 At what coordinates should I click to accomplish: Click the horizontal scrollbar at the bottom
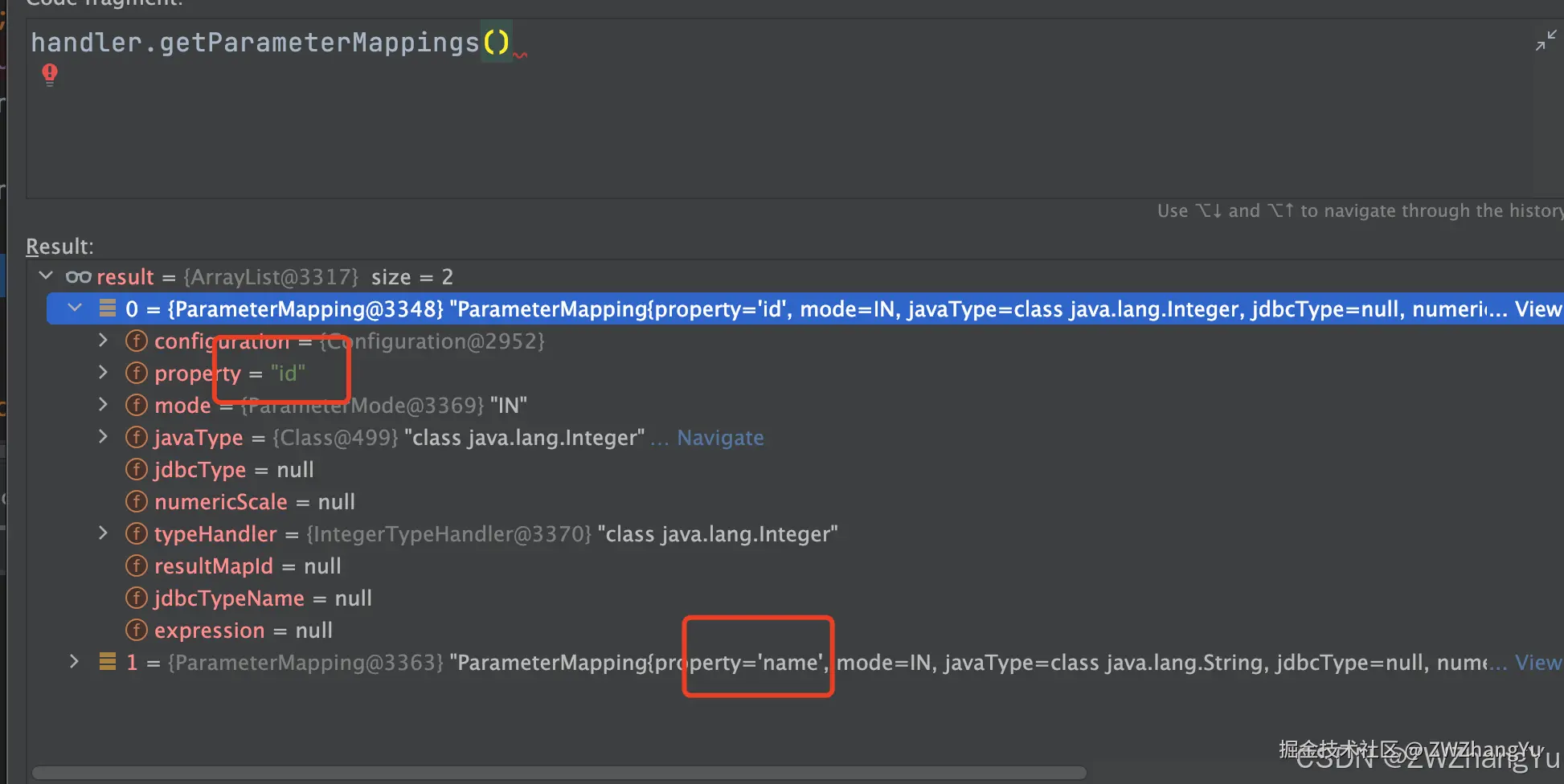559,773
